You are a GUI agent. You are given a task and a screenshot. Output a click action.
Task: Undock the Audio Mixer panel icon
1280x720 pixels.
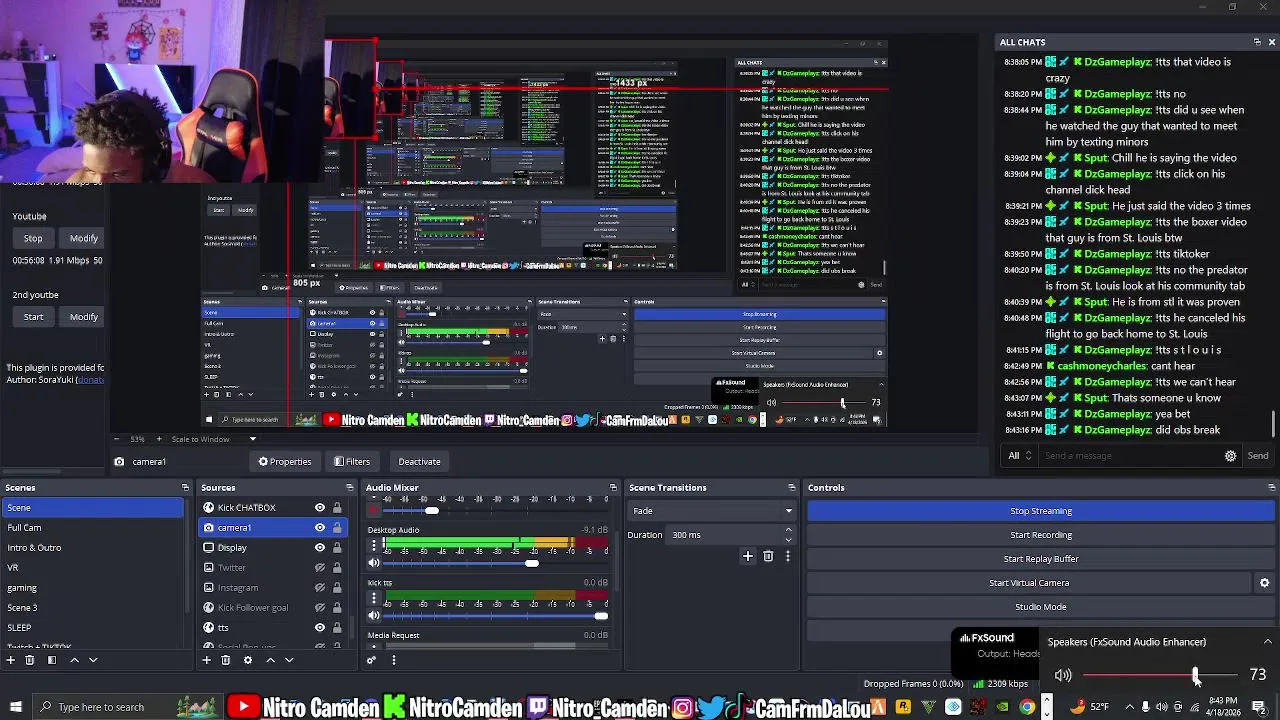[613, 488]
